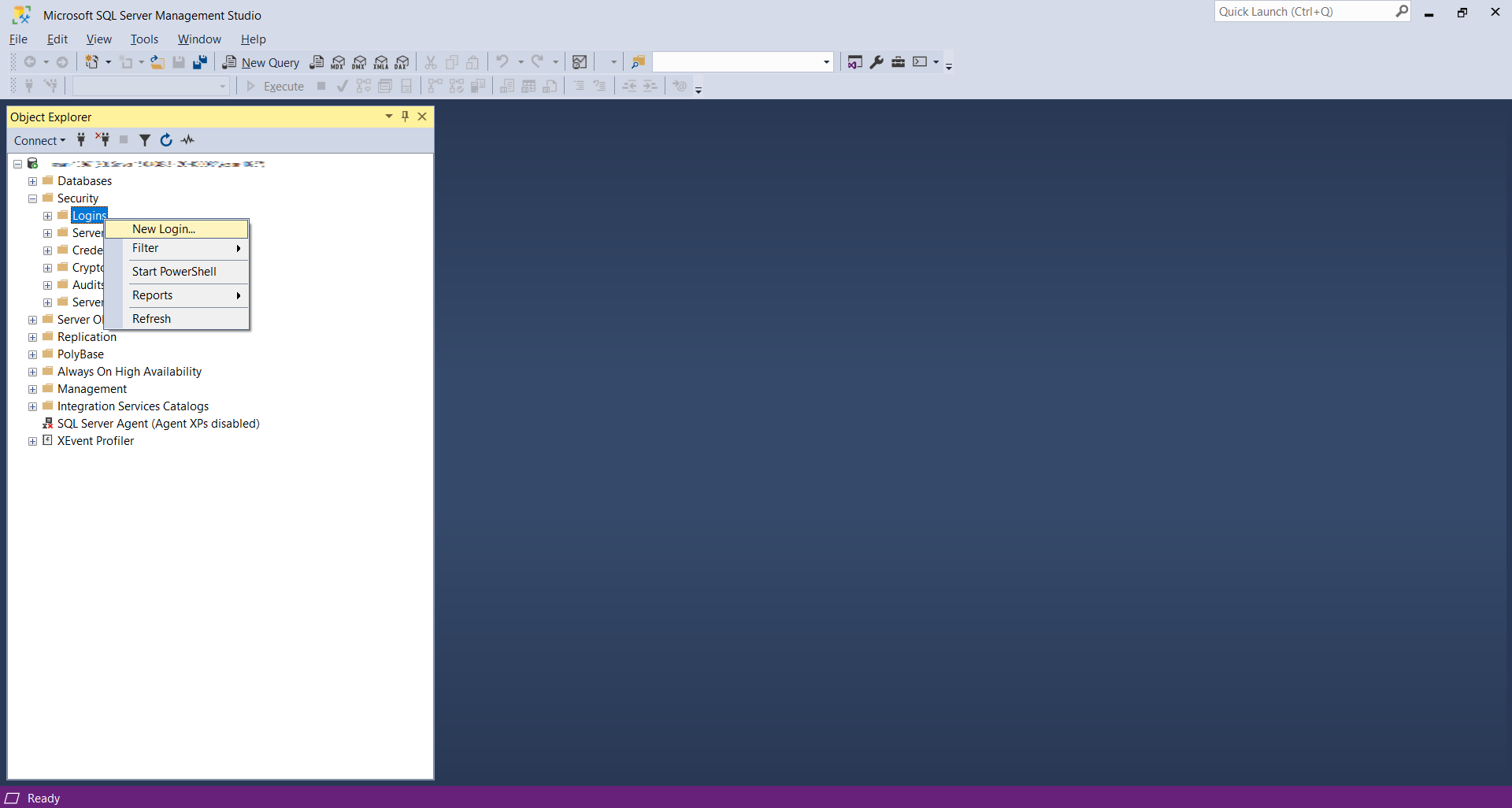Open the Object Explorer window position dropdown arrow
This screenshot has height=808, width=1512.
389,117
